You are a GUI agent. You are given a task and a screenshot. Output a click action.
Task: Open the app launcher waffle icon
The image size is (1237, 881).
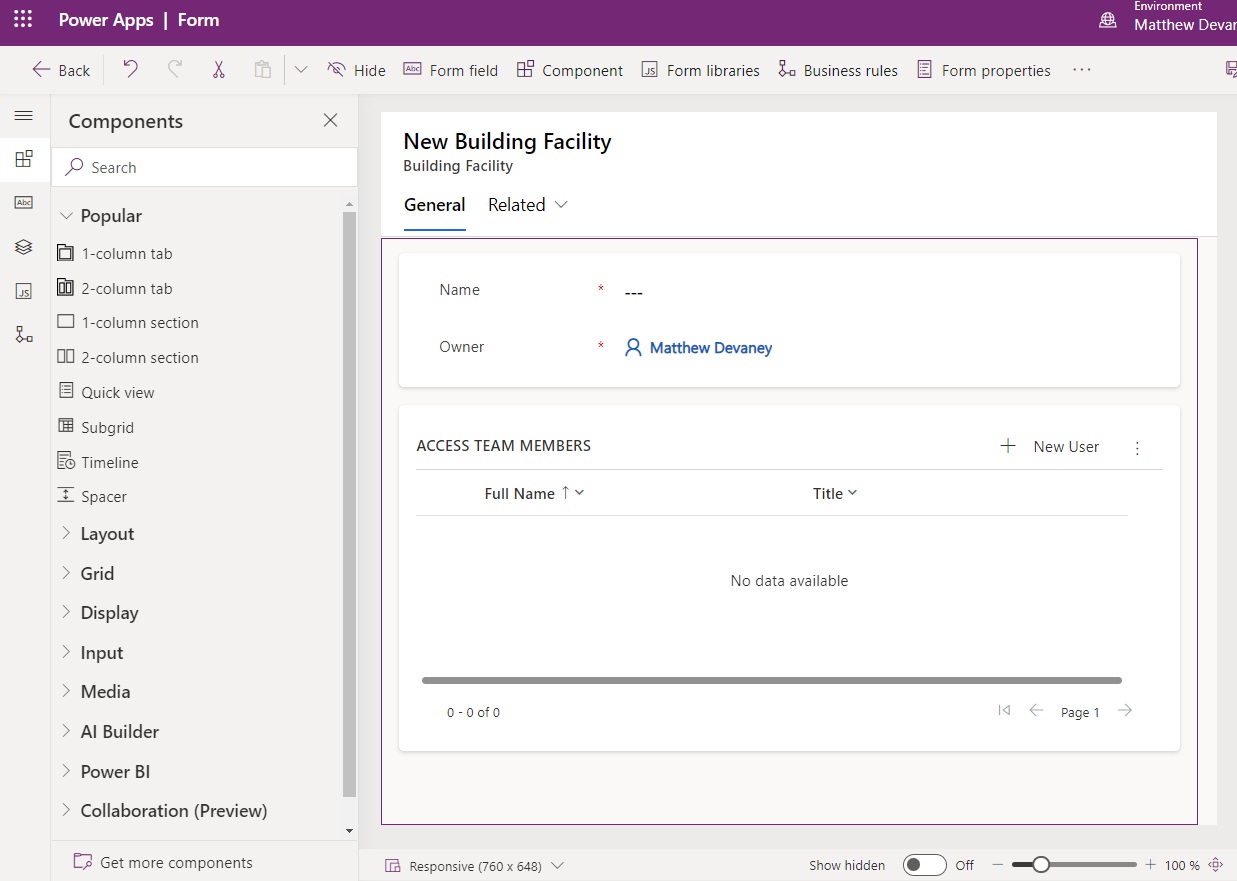click(x=23, y=20)
